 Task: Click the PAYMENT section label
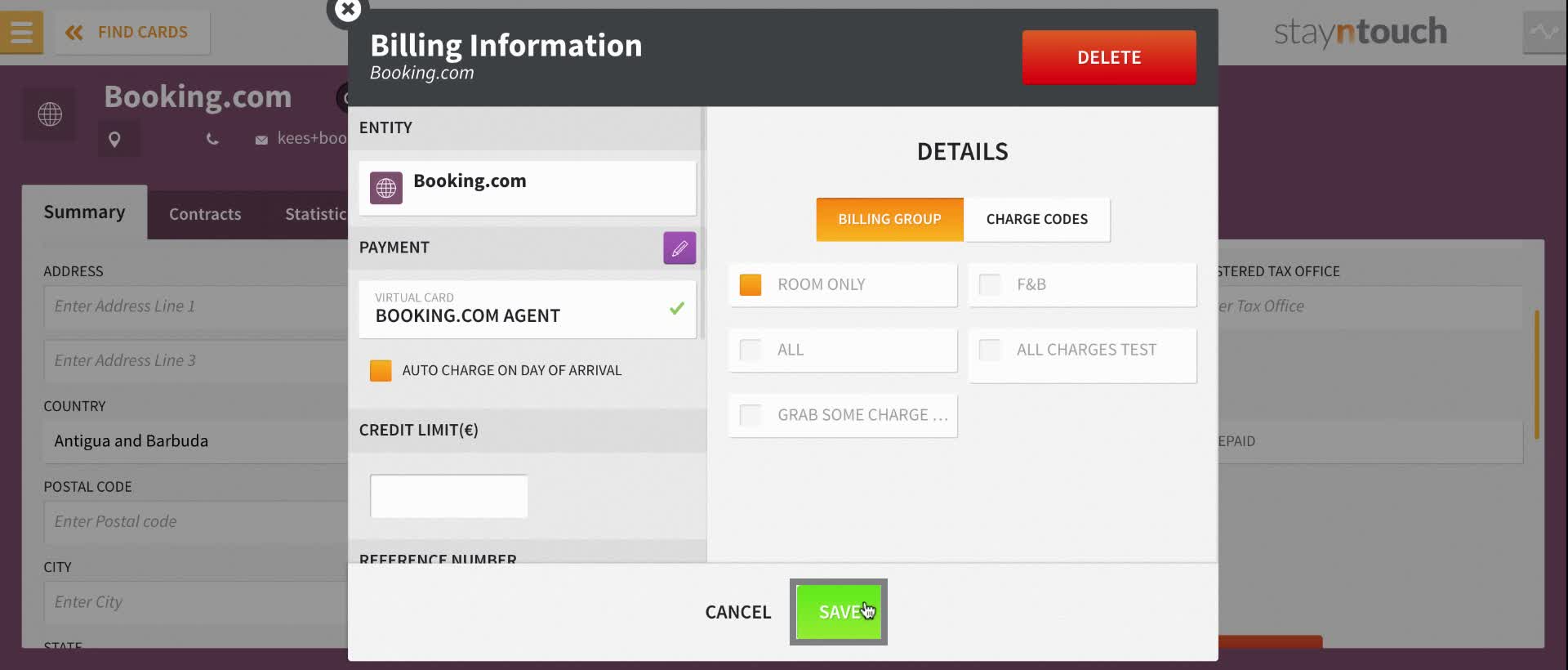click(394, 248)
